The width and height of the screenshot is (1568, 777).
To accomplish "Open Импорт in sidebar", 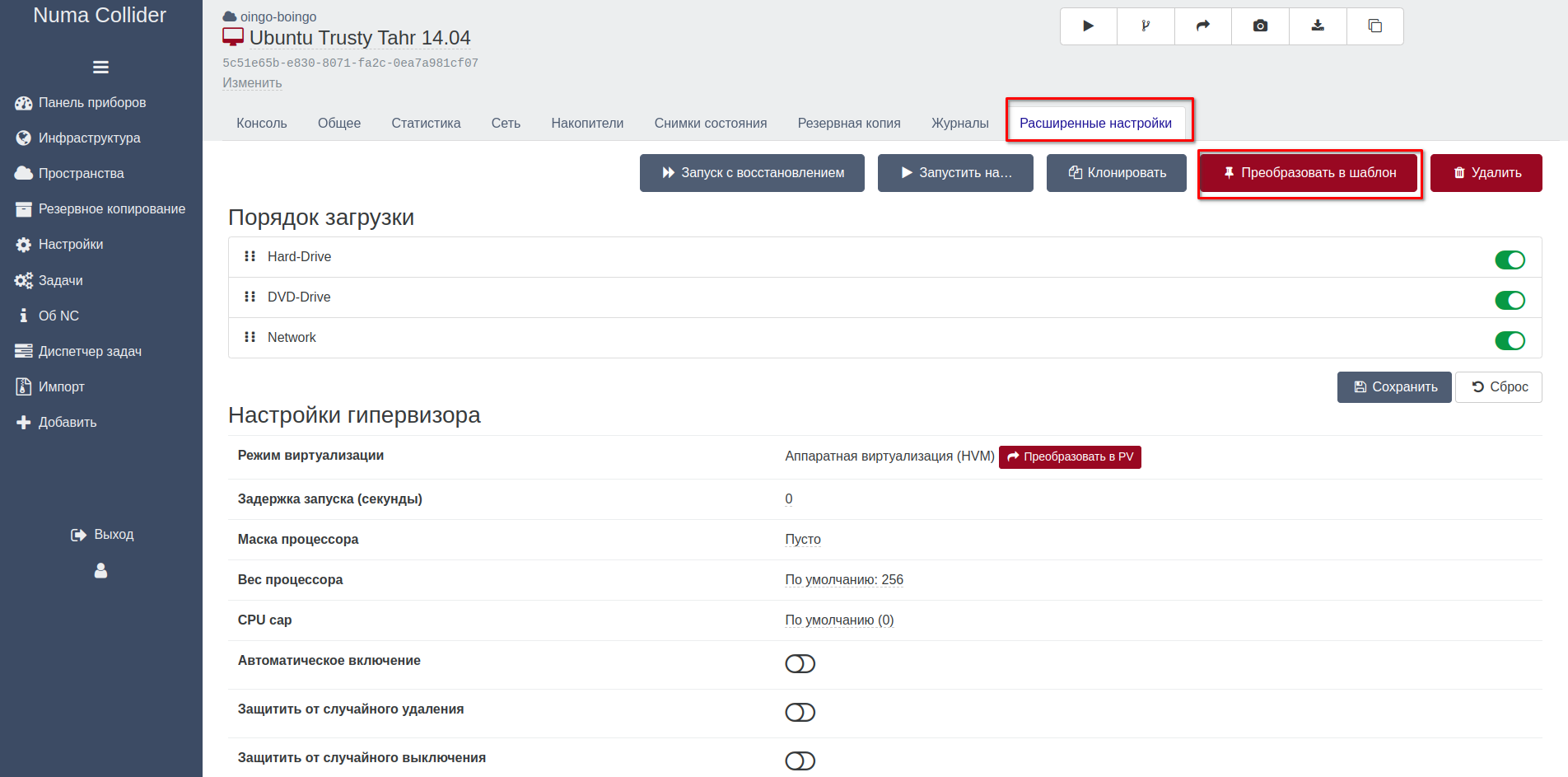I will click(50, 387).
